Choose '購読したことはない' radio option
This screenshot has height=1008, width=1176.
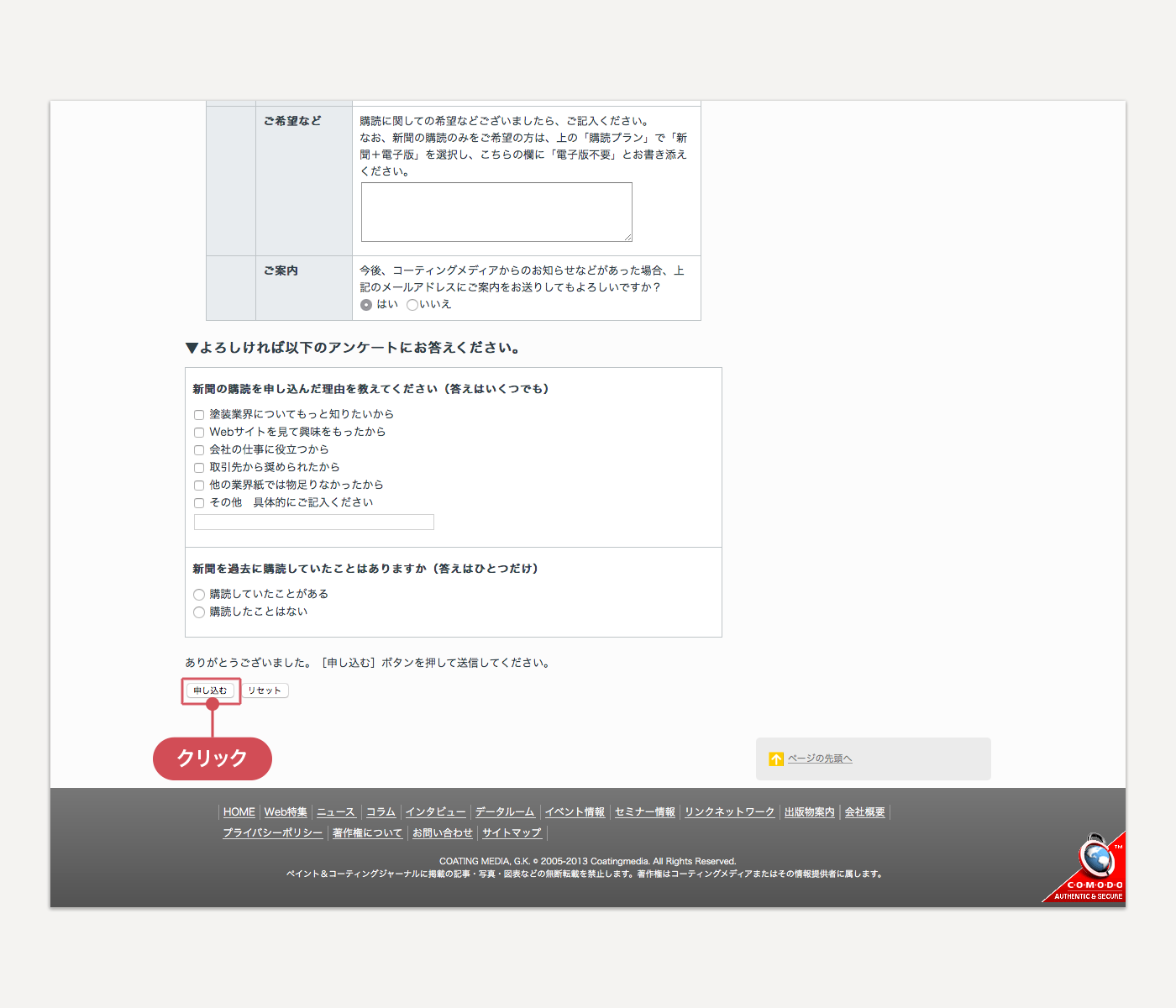pos(199,612)
